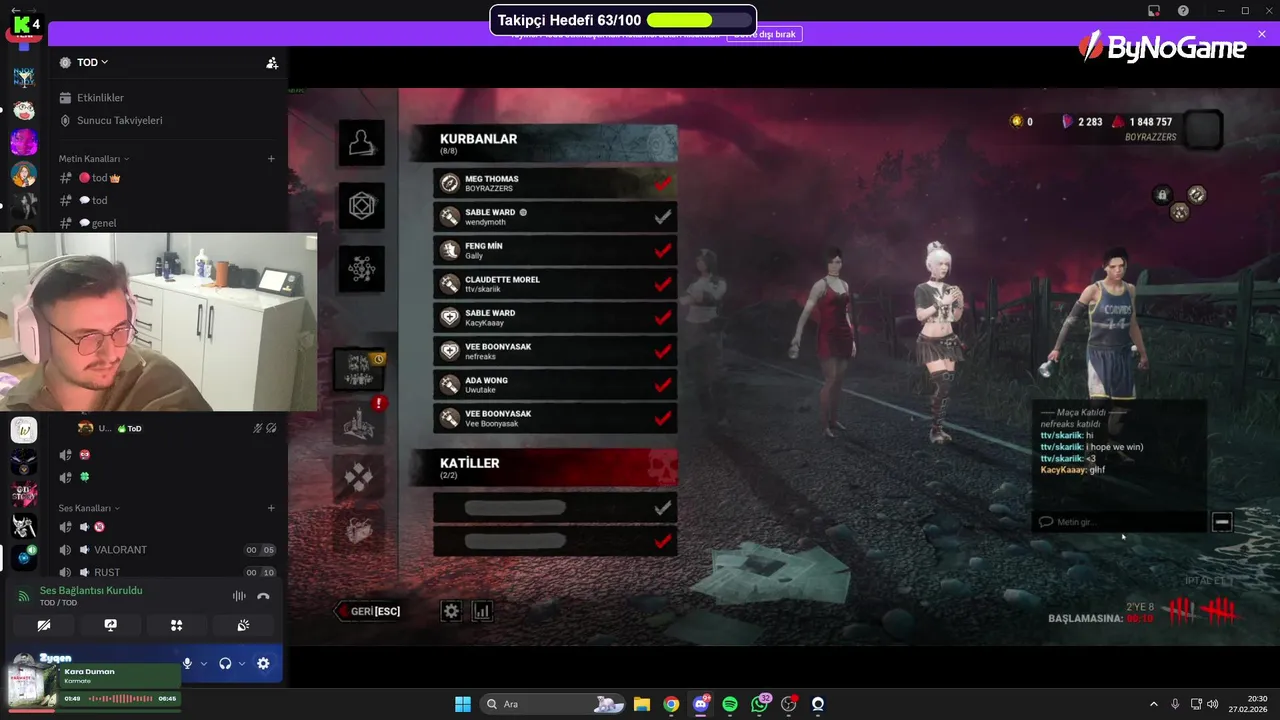Open the purple-pink server icon
The height and width of the screenshot is (720, 1280).
click(x=24, y=142)
